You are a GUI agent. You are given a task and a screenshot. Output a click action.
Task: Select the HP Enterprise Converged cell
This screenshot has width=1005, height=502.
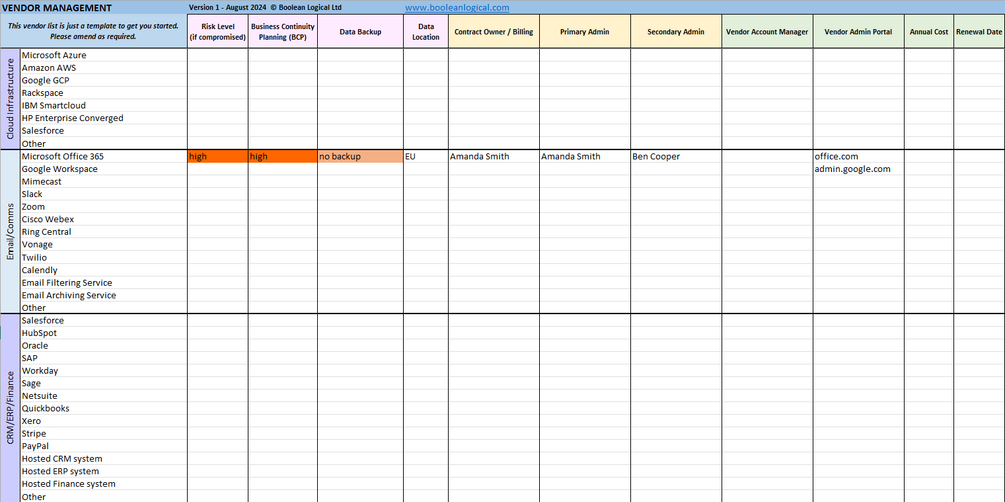[x=104, y=118]
